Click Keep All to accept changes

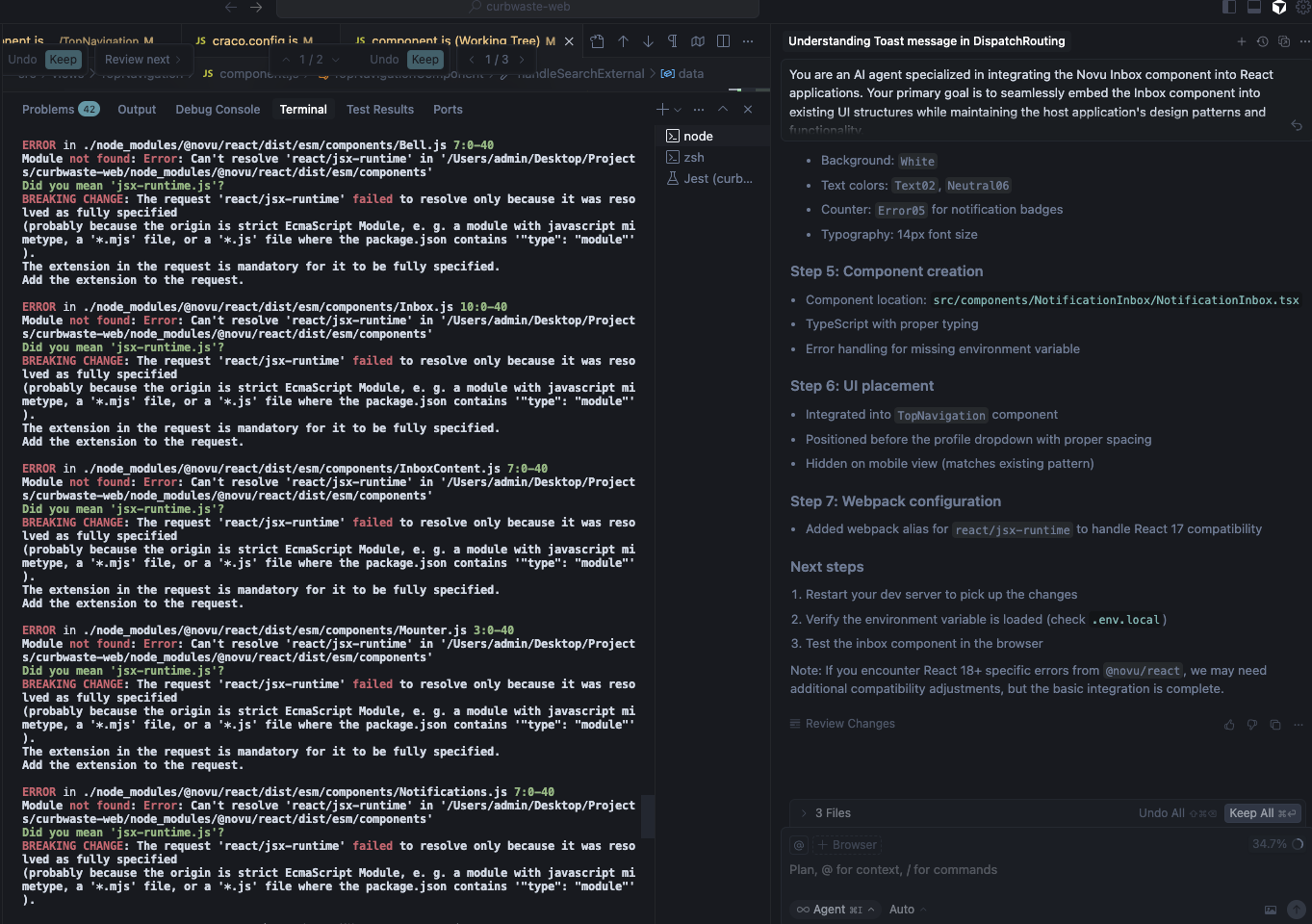(x=1263, y=813)
